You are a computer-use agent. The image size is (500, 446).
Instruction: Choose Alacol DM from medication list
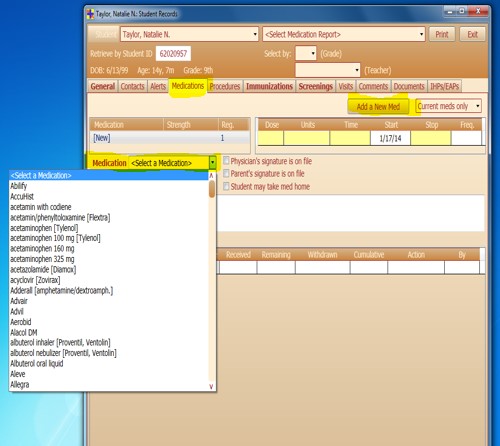click(x=109, y=332)
